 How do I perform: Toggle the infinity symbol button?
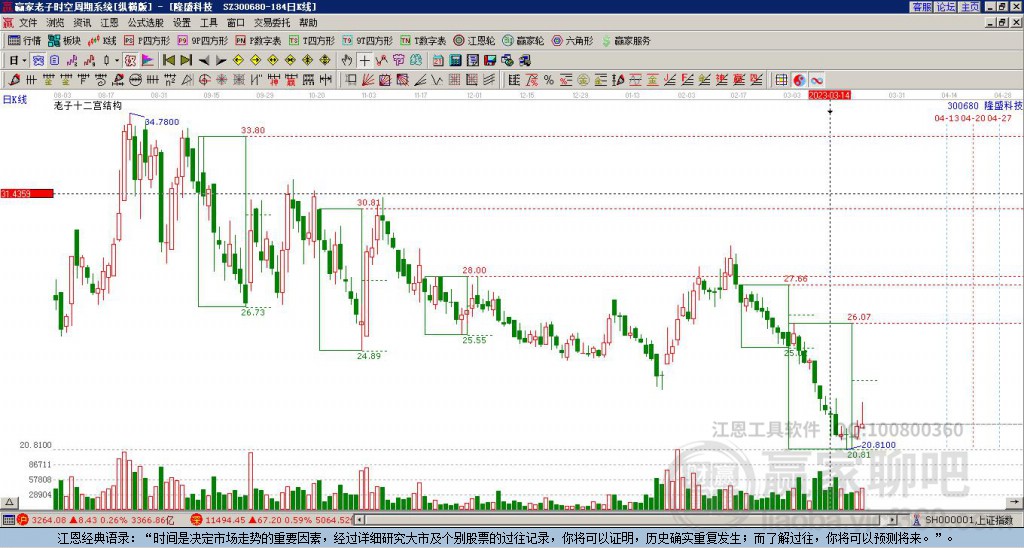click(817, 80)
